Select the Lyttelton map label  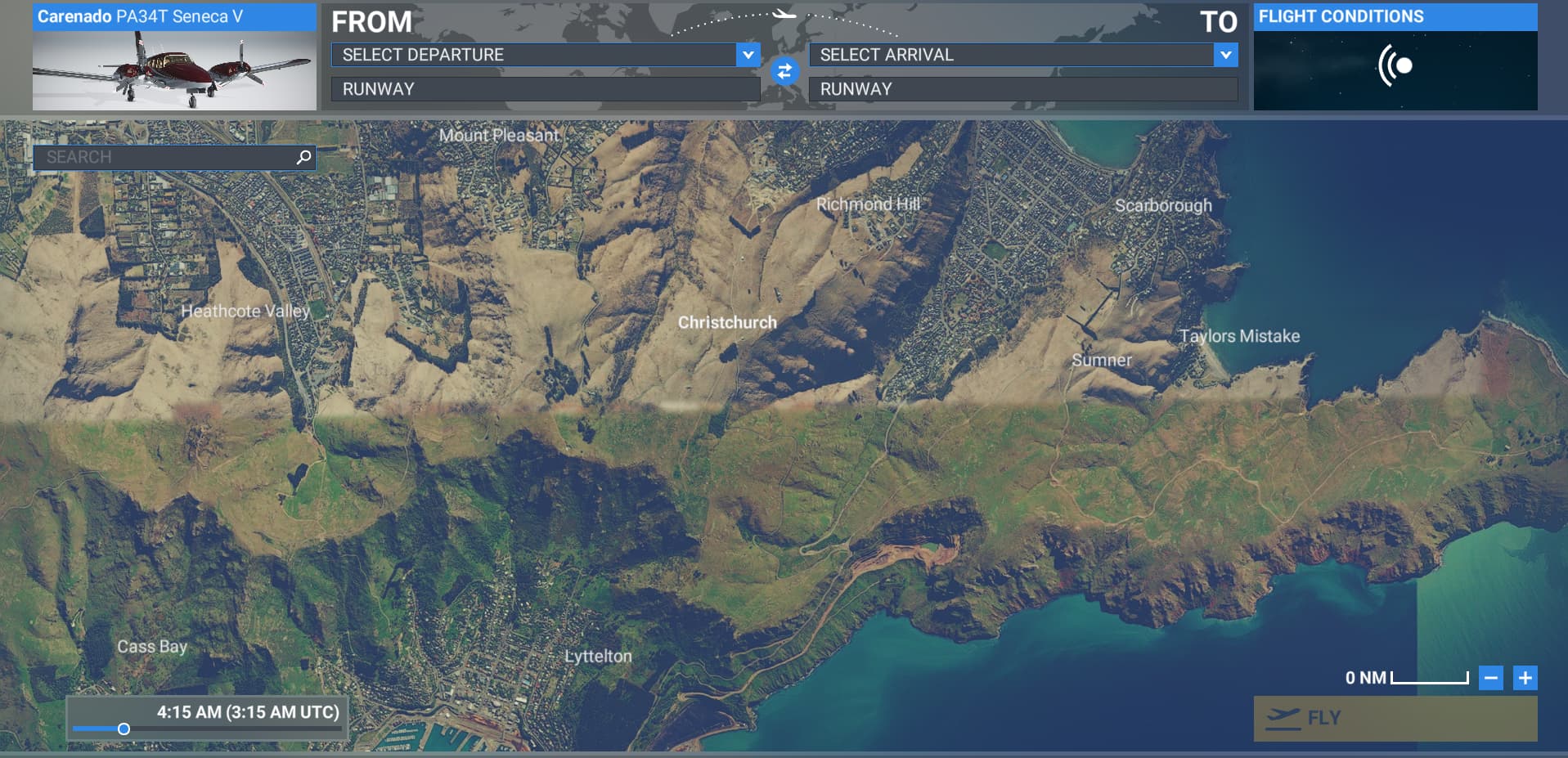598,656
